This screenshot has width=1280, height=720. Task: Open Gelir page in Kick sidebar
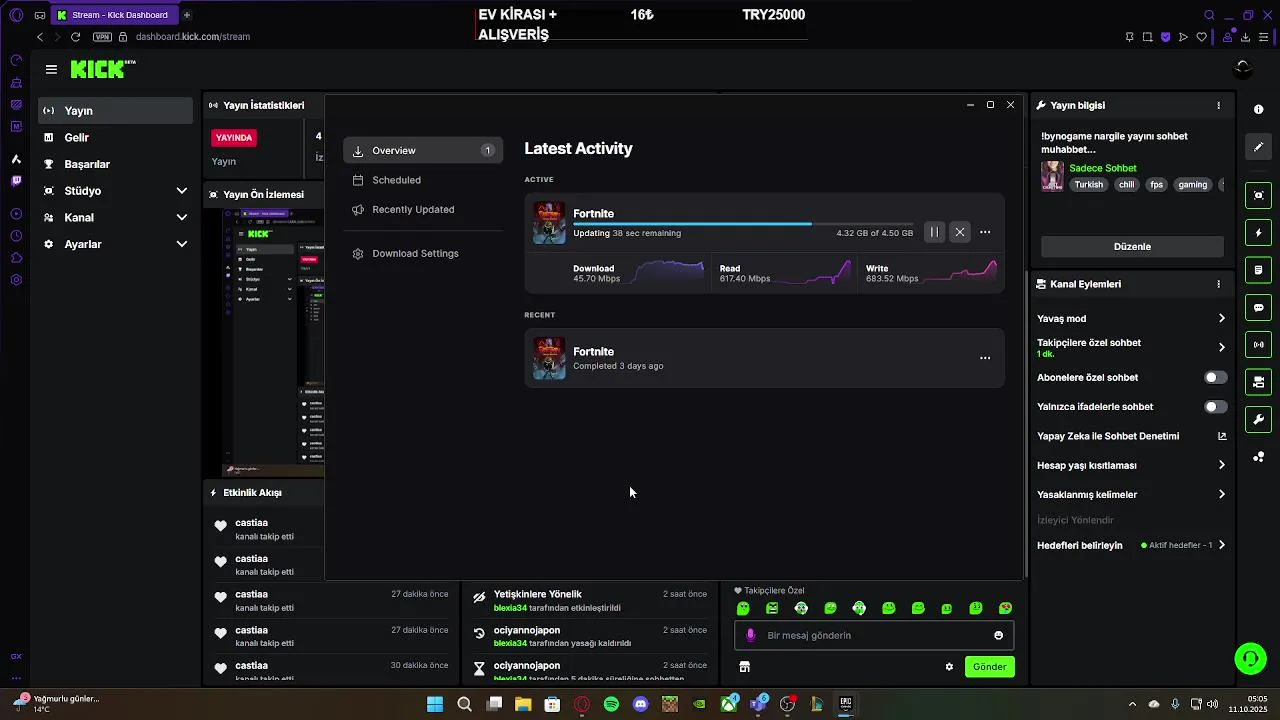(115, 137)
